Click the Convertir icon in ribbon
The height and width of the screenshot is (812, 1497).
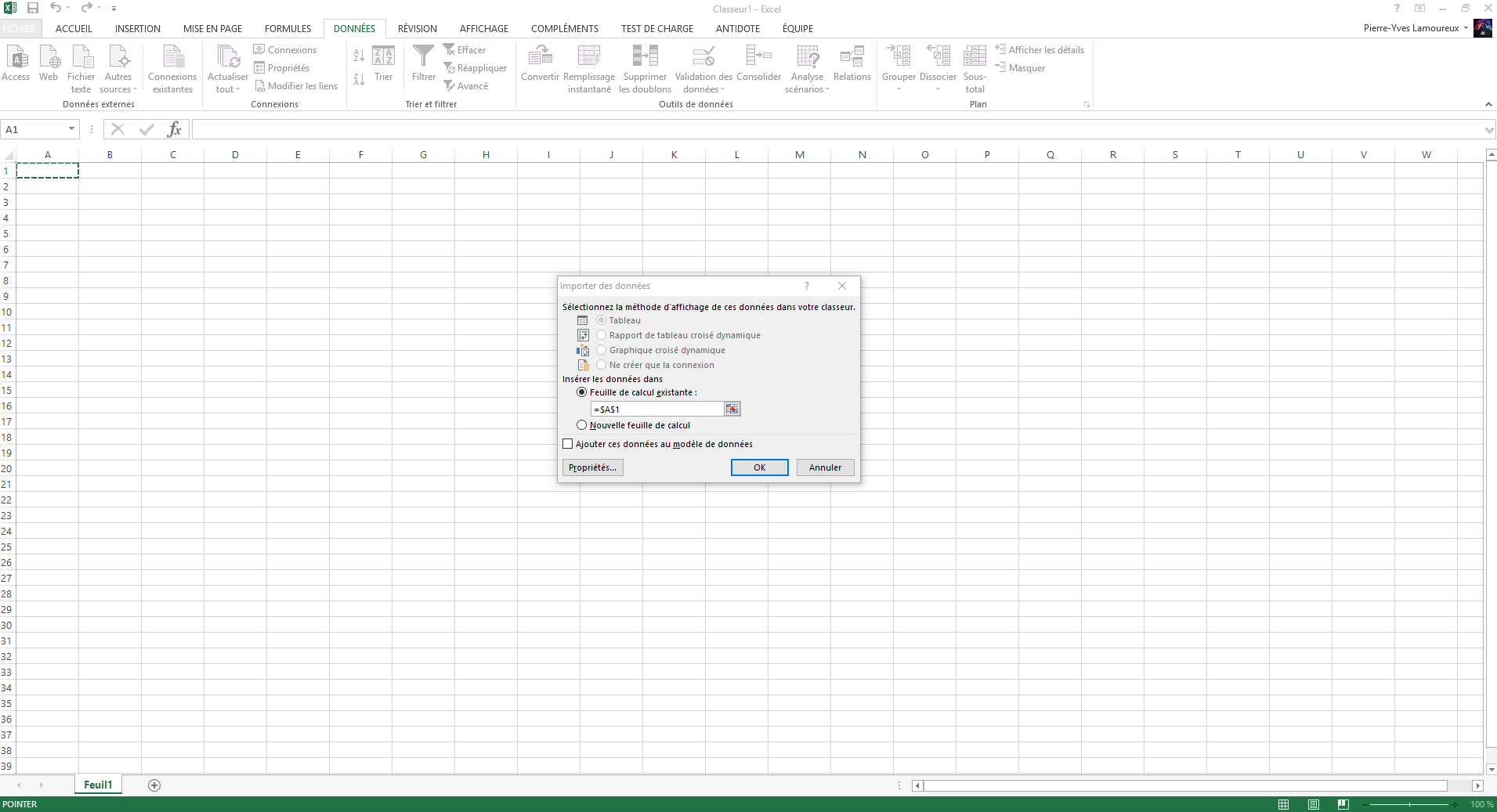click(540, 56)
